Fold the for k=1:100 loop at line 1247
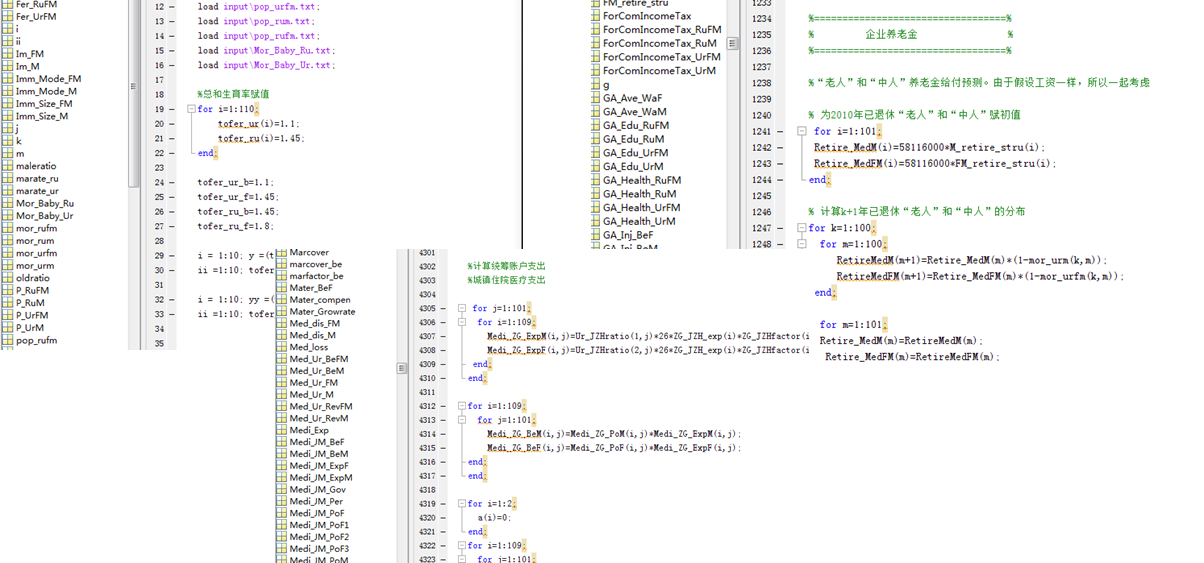Screen dimensions: 1204x563 (x=802, y=228)
